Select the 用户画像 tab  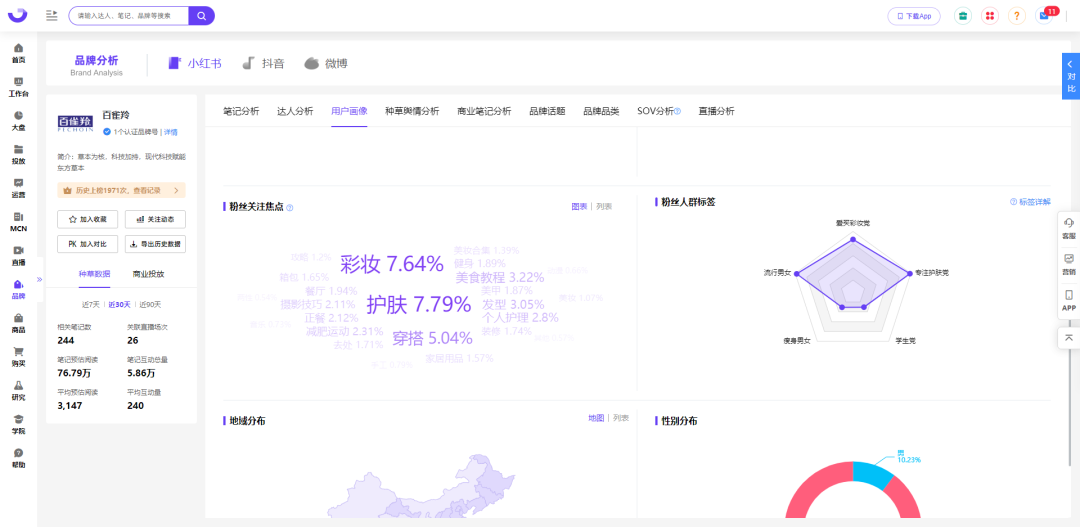pyautogui.click(x=349, y=111)
